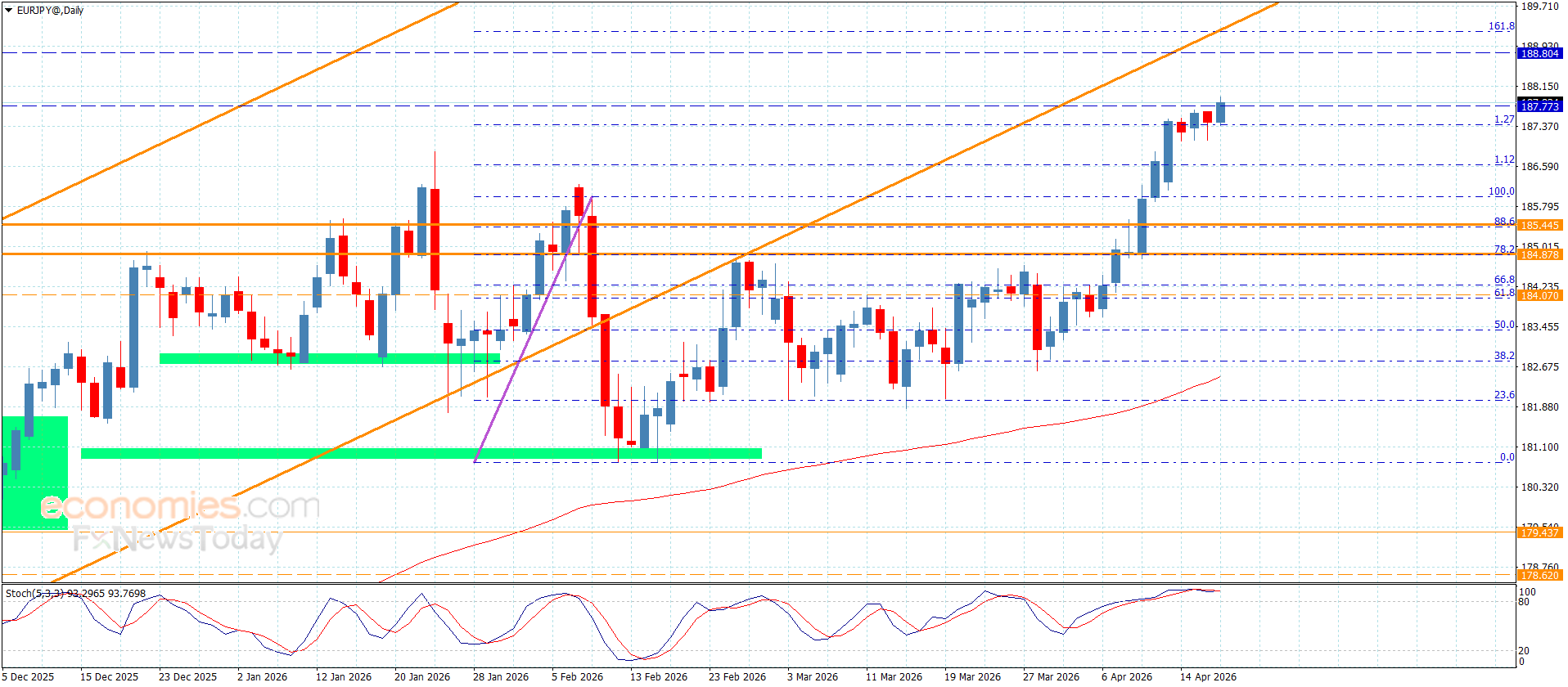The width and height of the screenshot is (1568, 687).
Task: Click the 27 Mar 2026 date label
Action: coord(1051,677)
